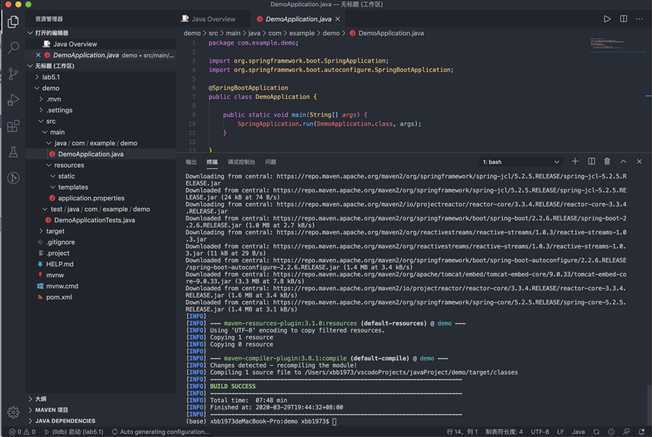Open the Test flask view icon

(x=13, y=152)
